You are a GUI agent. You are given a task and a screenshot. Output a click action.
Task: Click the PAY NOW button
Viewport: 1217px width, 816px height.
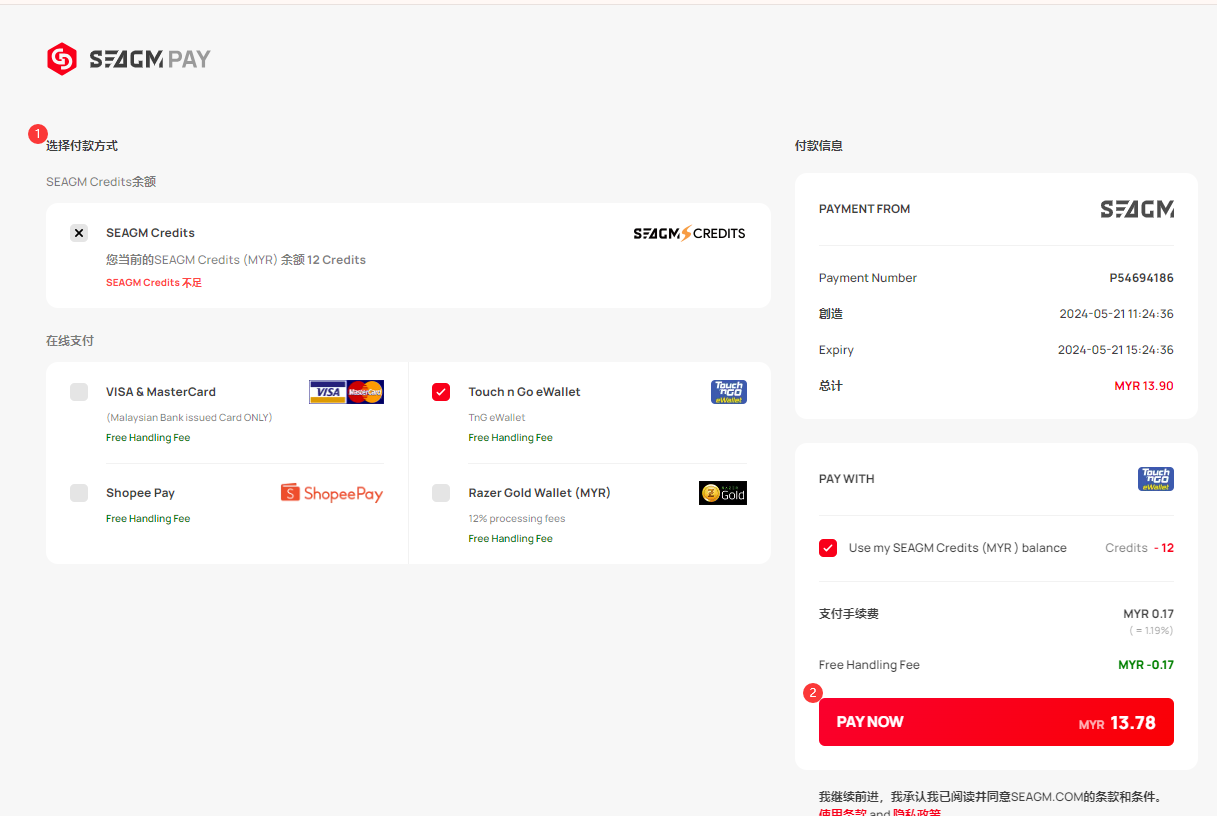(x=996, y=722)
